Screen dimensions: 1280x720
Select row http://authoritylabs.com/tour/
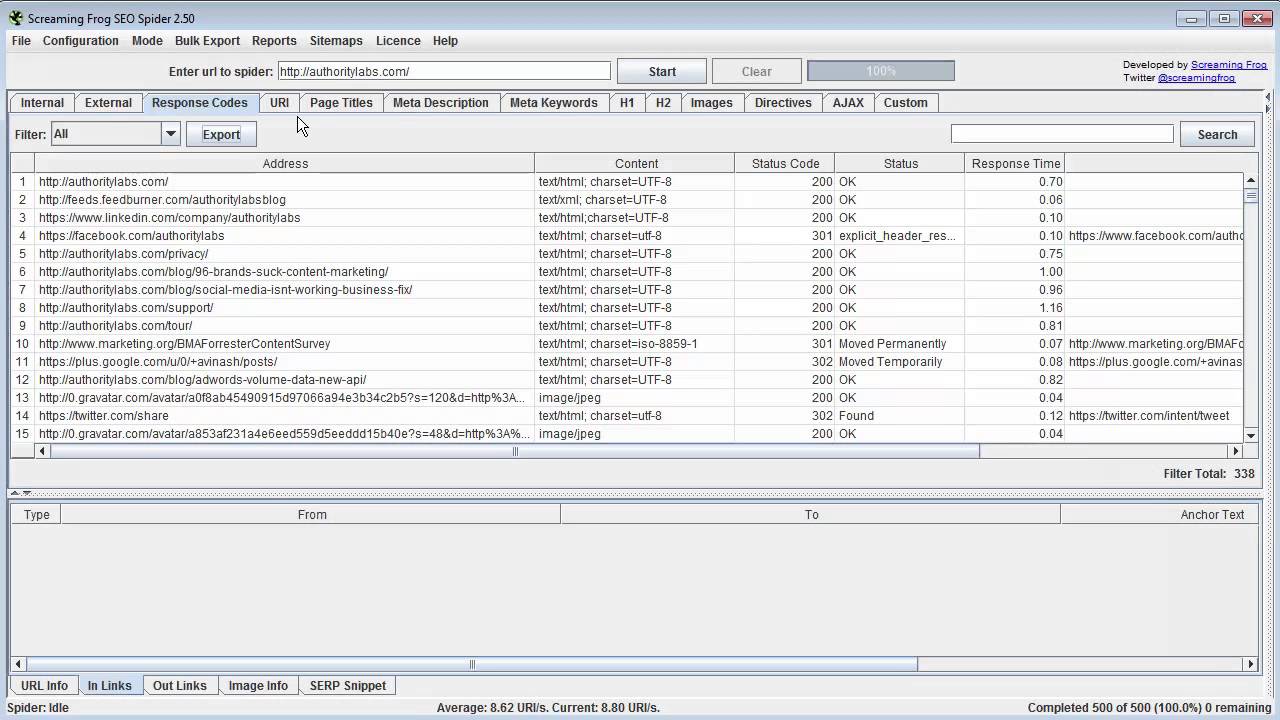(x=627, y=326)
